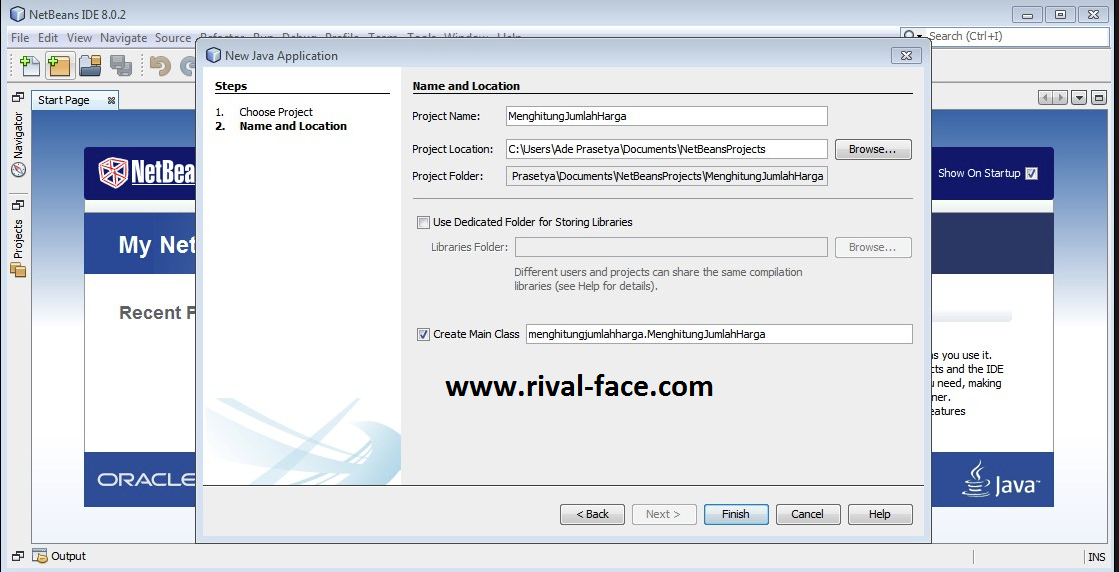
Task: Restore window group icon beside Output
Action: pyautogui.click(x=18, y=556)
